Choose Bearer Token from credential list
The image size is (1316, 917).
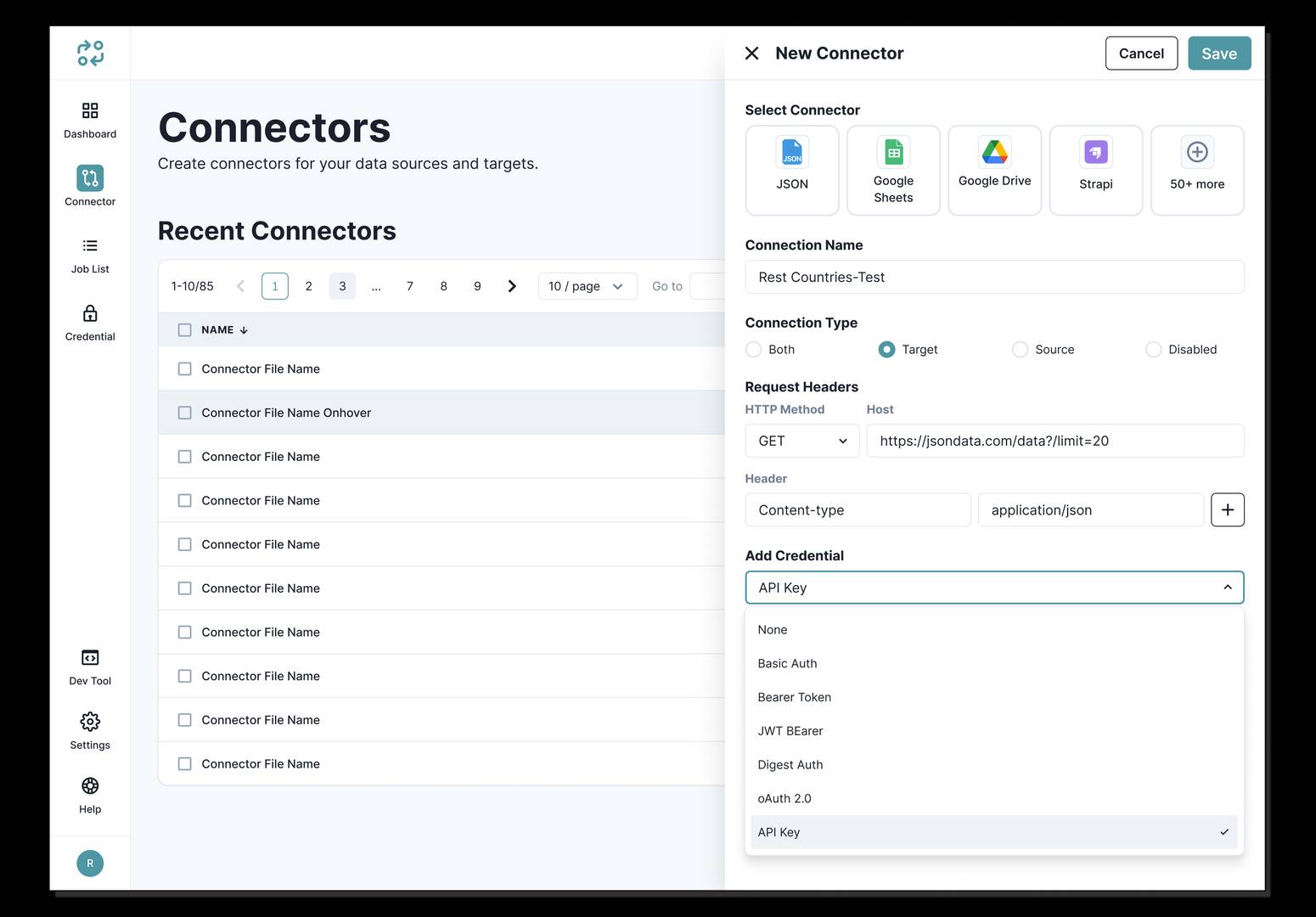795,697
